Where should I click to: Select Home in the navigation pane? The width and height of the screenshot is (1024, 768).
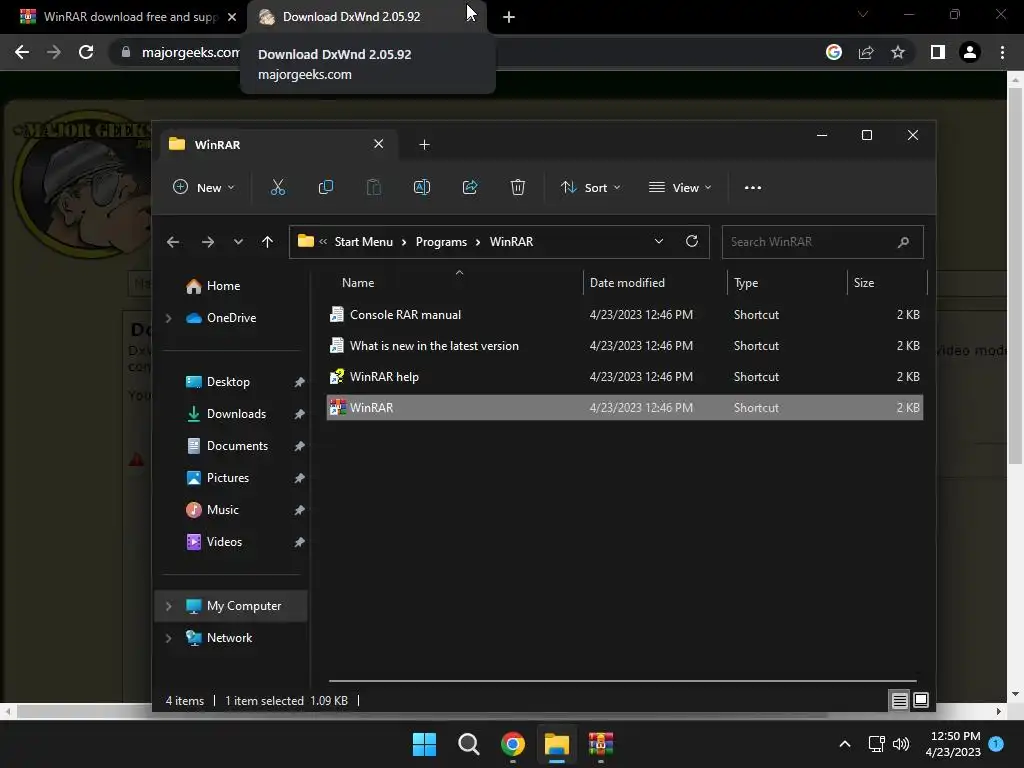(223, 286)
